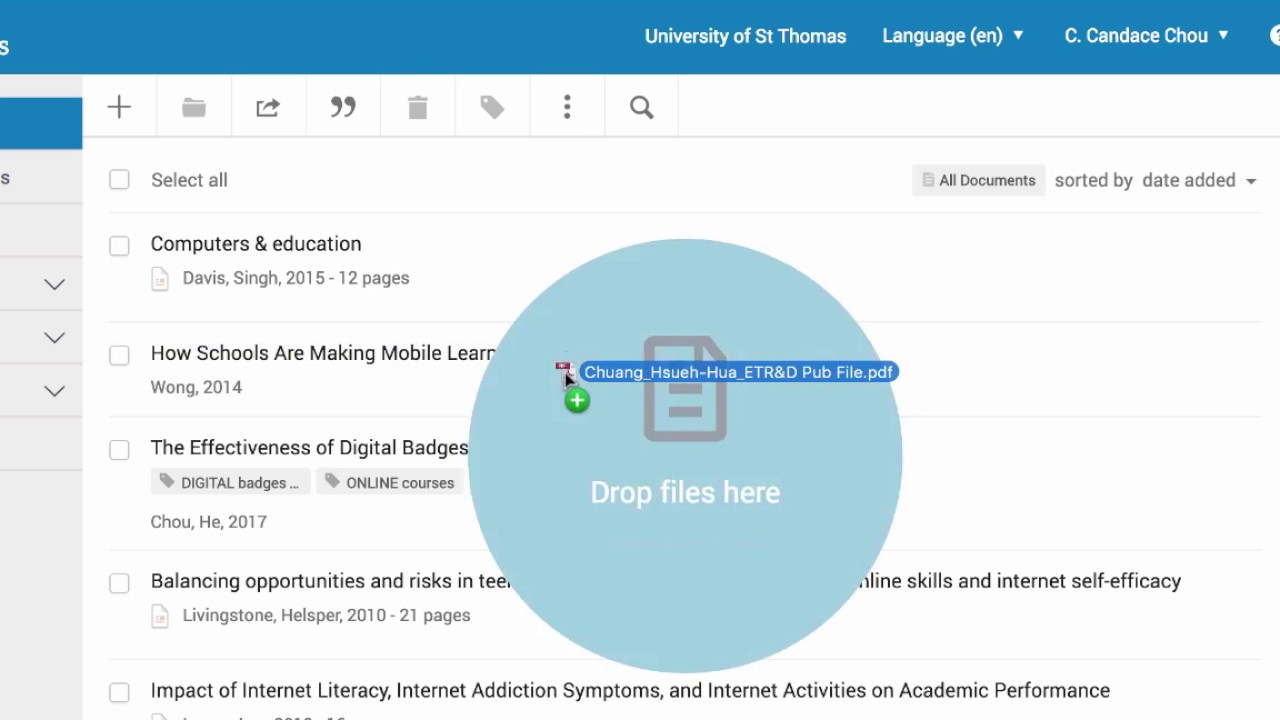Click the trash delete icon

click(418, 107)
